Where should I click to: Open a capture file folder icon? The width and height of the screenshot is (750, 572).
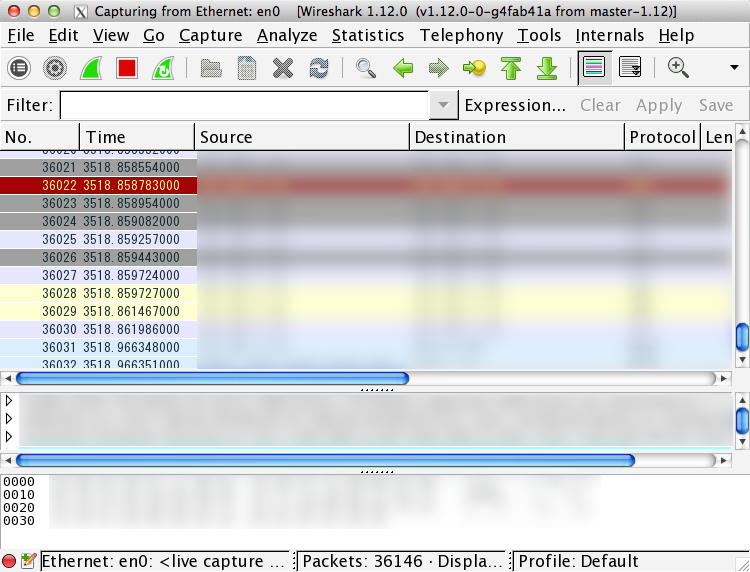pyautogui.click(x=210, y=68)
